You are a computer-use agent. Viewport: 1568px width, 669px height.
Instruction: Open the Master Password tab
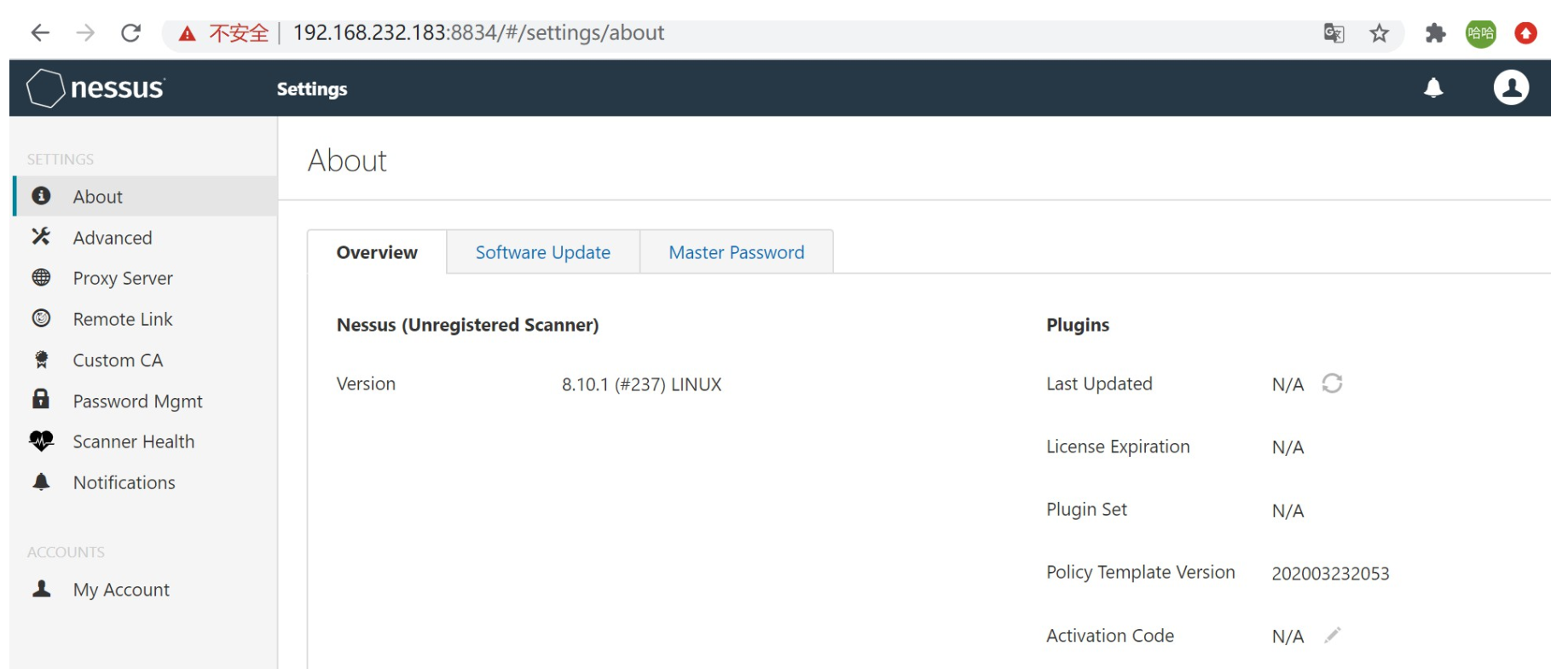pyautogui.click(x=737, y=252)
